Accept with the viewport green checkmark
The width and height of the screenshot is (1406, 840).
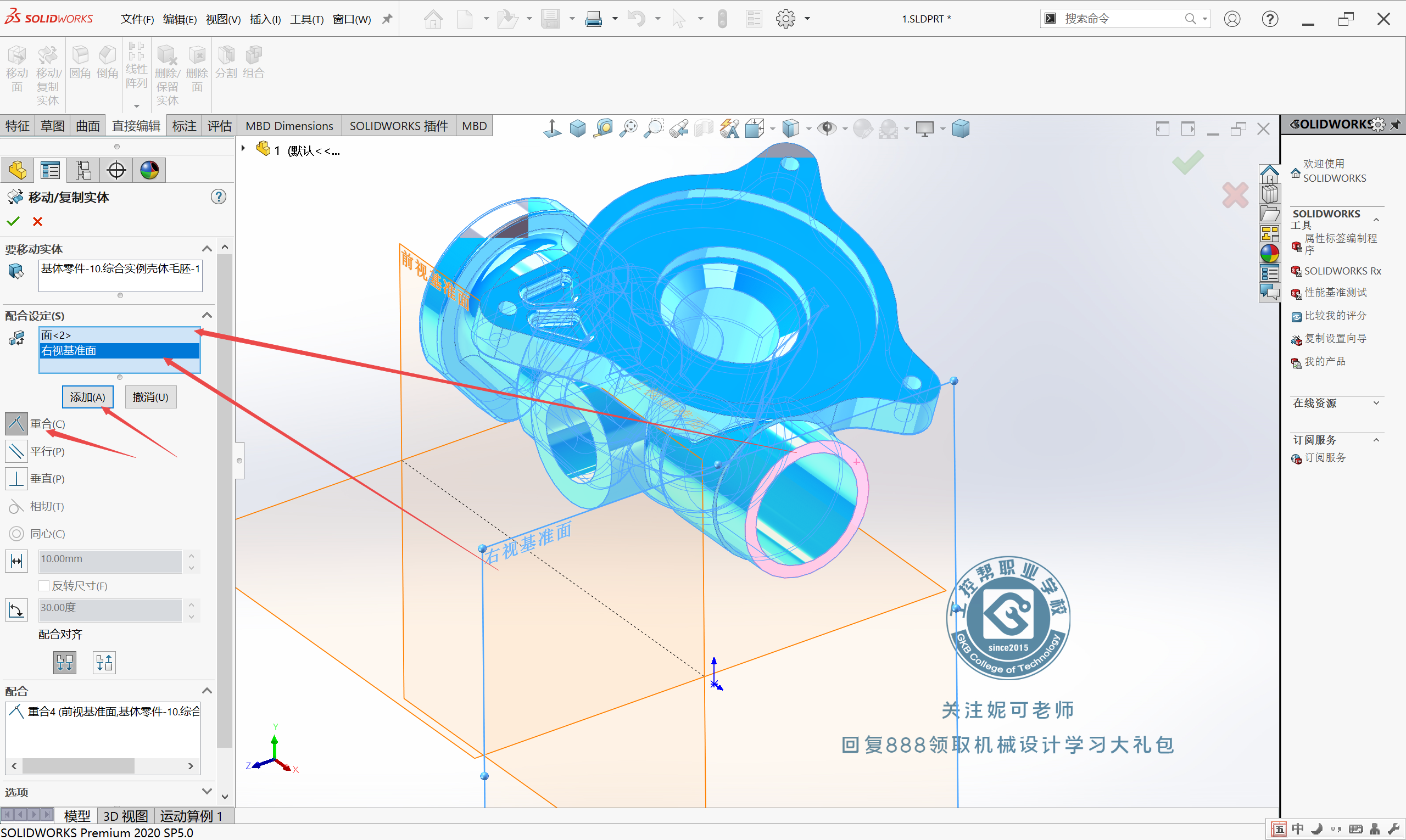[x=1188, y=162]
